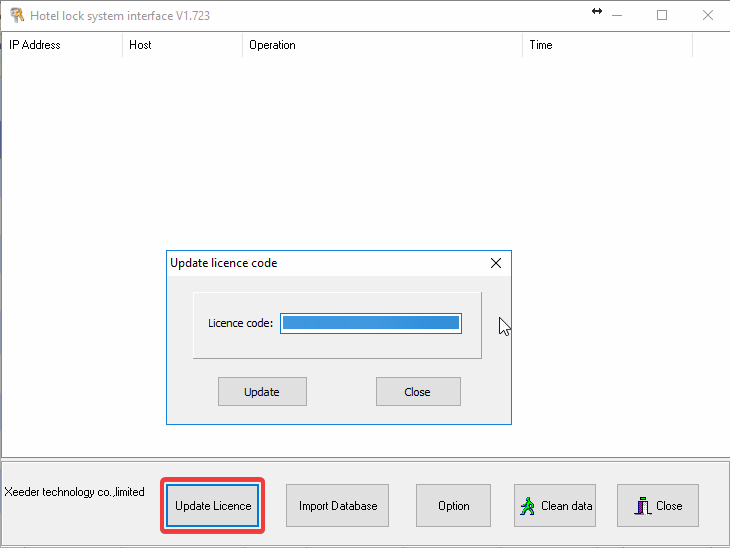Click the Clean data button
730x548 pixels.
pos(555,506)
